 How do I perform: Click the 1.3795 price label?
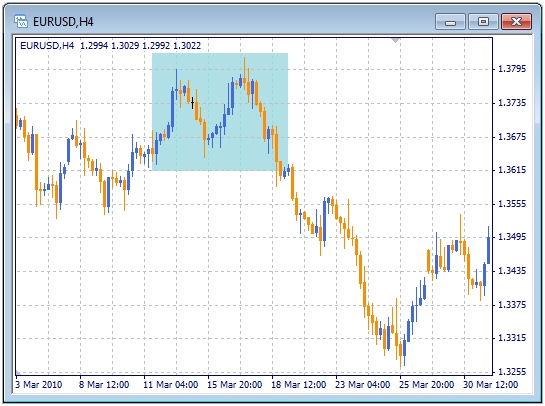(512, 69)
